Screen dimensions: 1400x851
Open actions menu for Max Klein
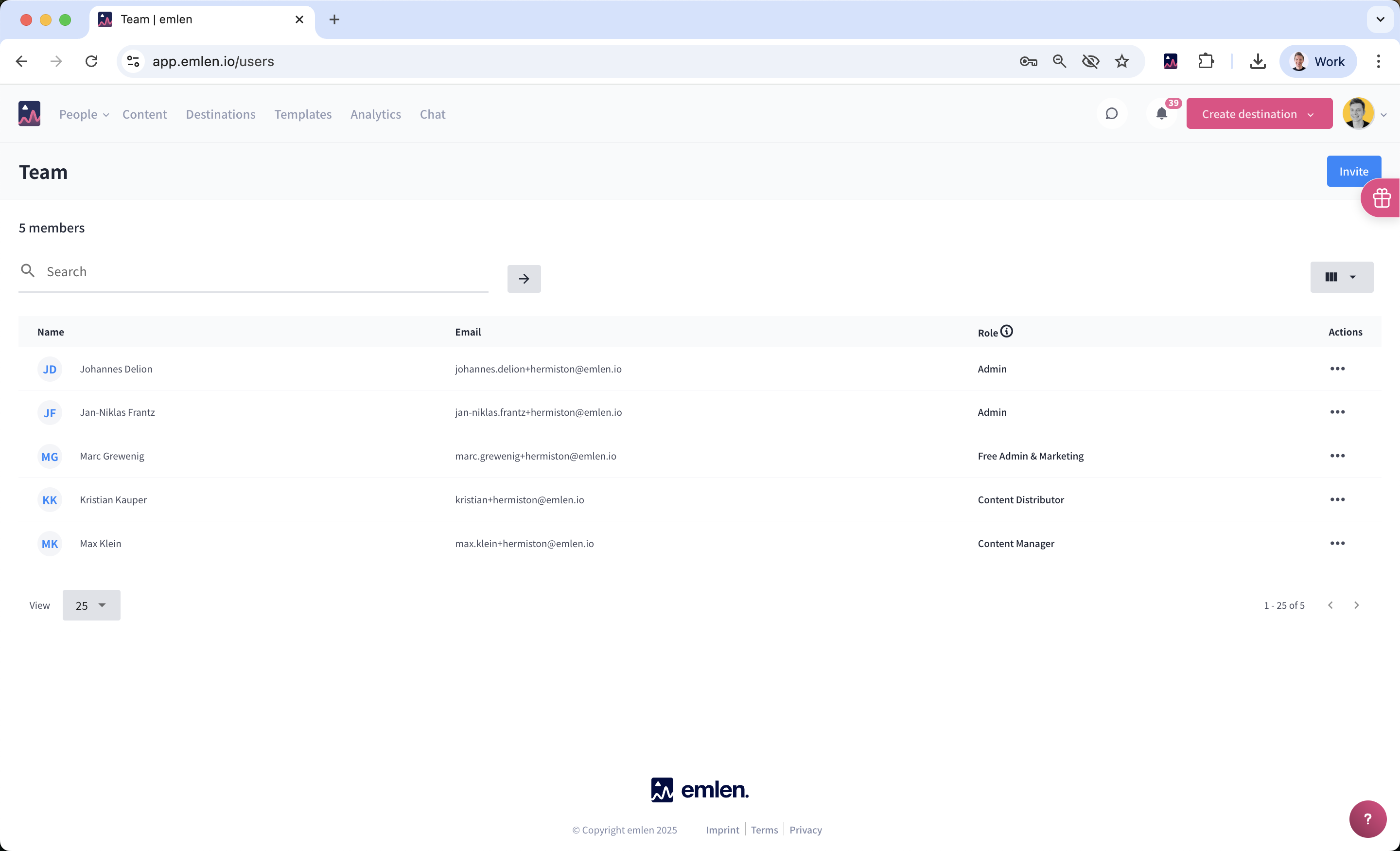point(1337,544)
